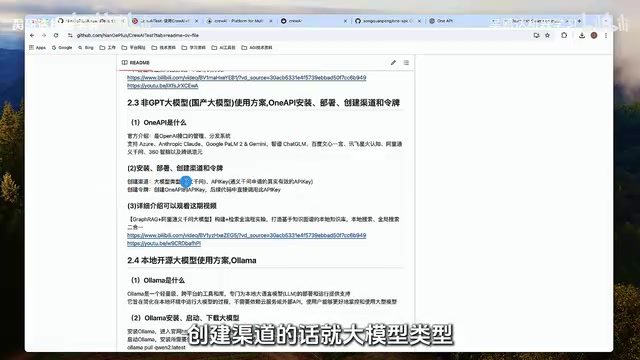Click the 2.3 非GPT大模型 heading
The height and width of the screenshot is (360, 640).
point(263,103)
